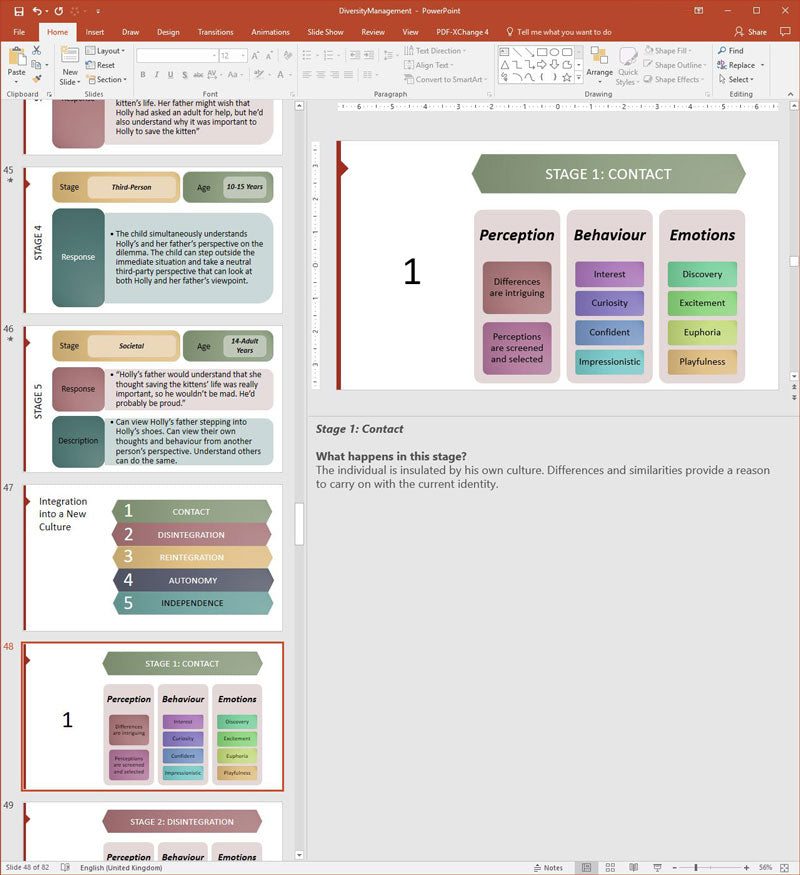Open the font size dropdown

point(243,56)
